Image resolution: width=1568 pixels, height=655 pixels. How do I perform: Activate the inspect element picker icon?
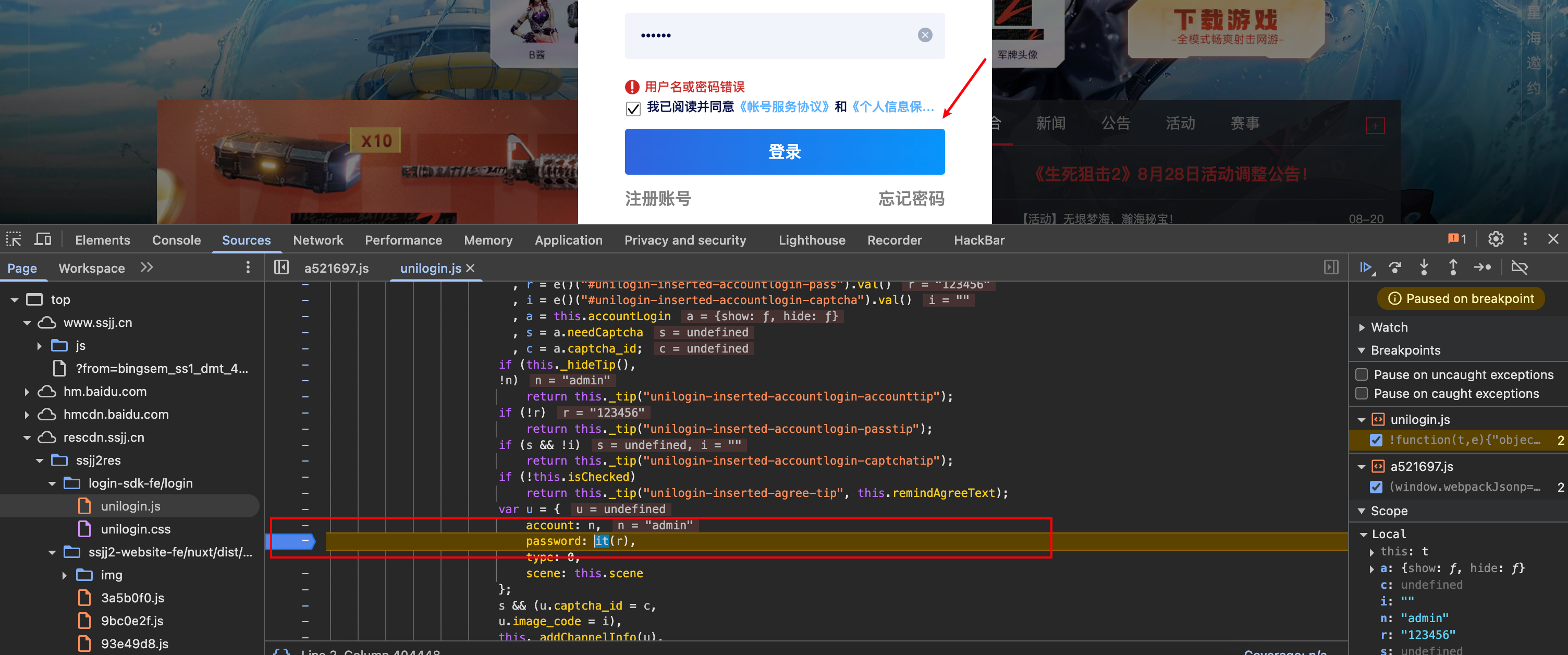(14, 239)
